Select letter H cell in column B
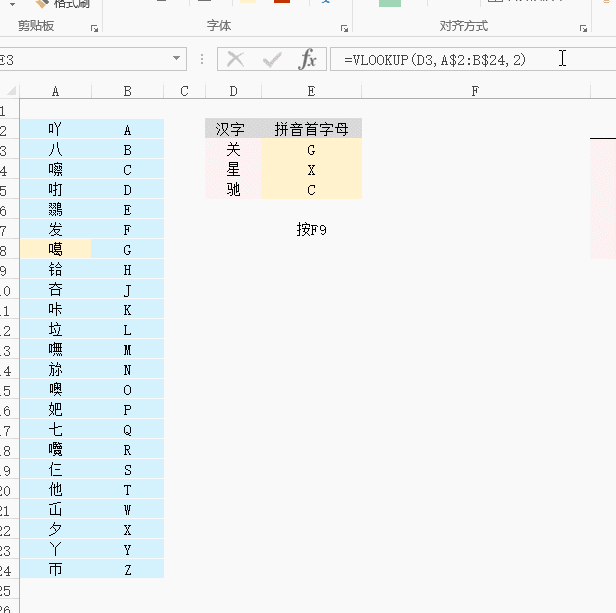 [127, 269]
